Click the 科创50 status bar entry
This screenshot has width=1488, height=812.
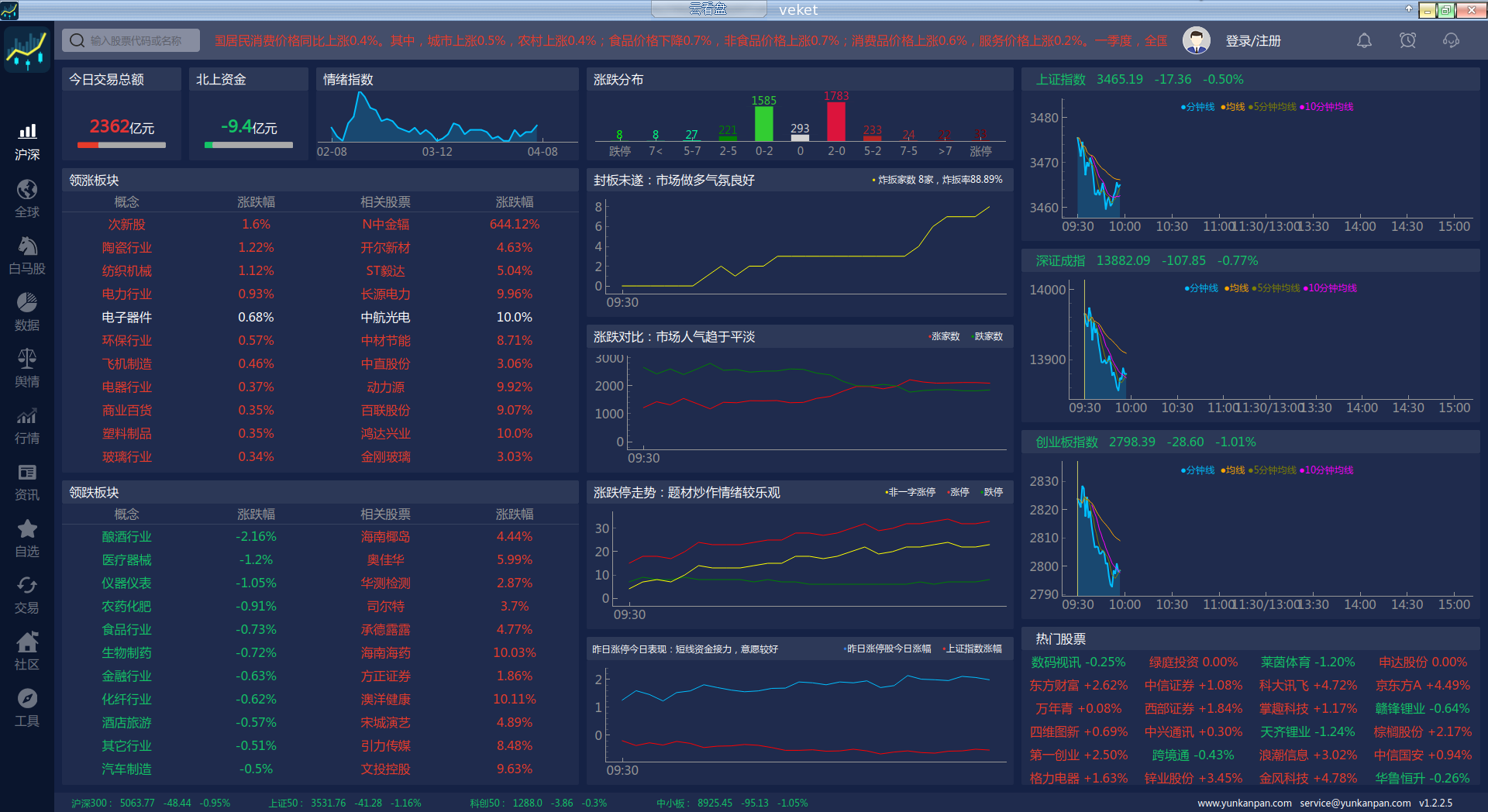tap(538, 803)
